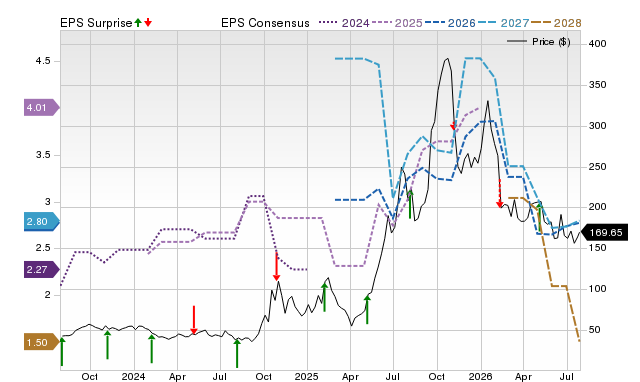Select the red surprise arrow above May 2024 price
This screenshot has height=382, width=640.
(194, 320)
